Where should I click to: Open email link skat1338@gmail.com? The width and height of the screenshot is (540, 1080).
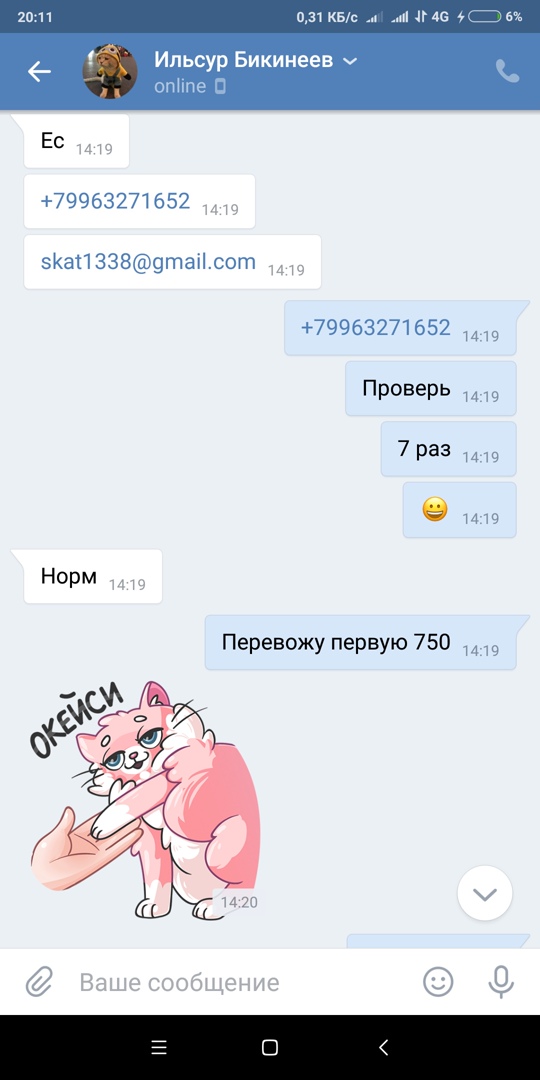point(148,261)
